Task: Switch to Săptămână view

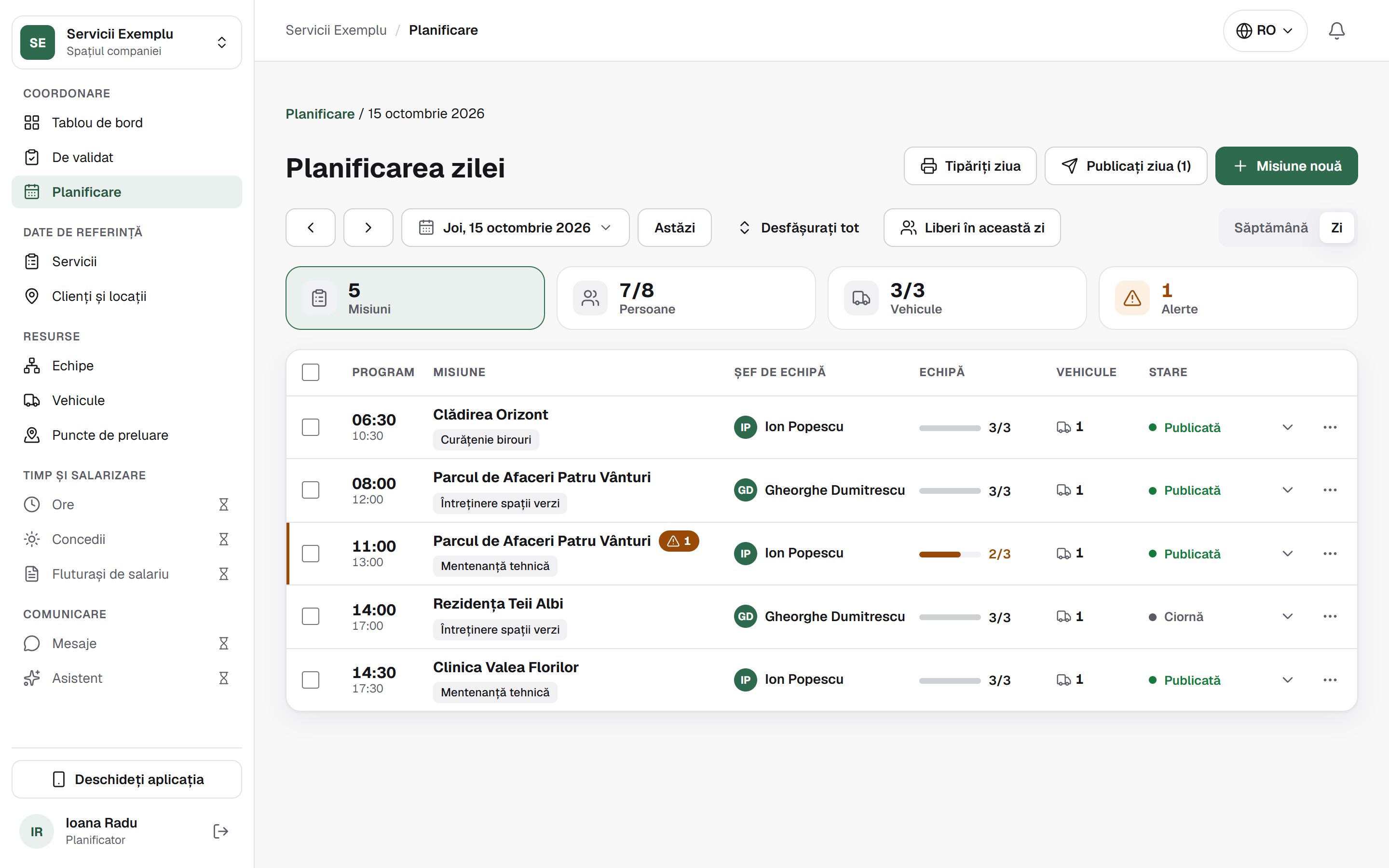Action: tap(1271, 227)
